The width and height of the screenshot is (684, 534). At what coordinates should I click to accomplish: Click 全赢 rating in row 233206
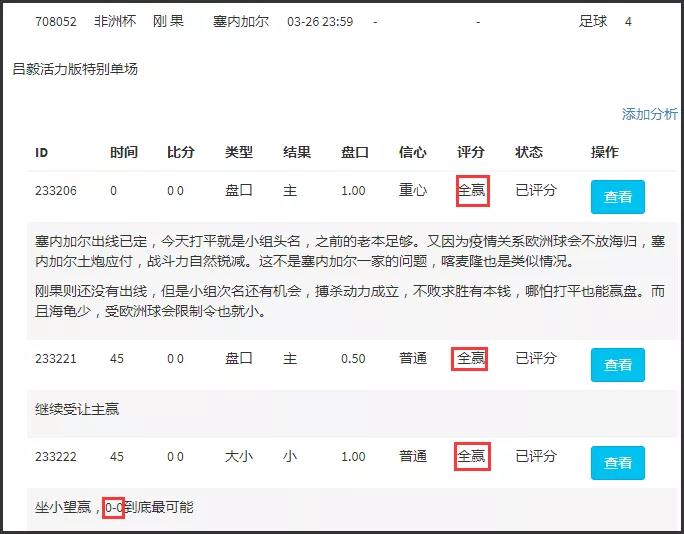click(x=472, y=190)
